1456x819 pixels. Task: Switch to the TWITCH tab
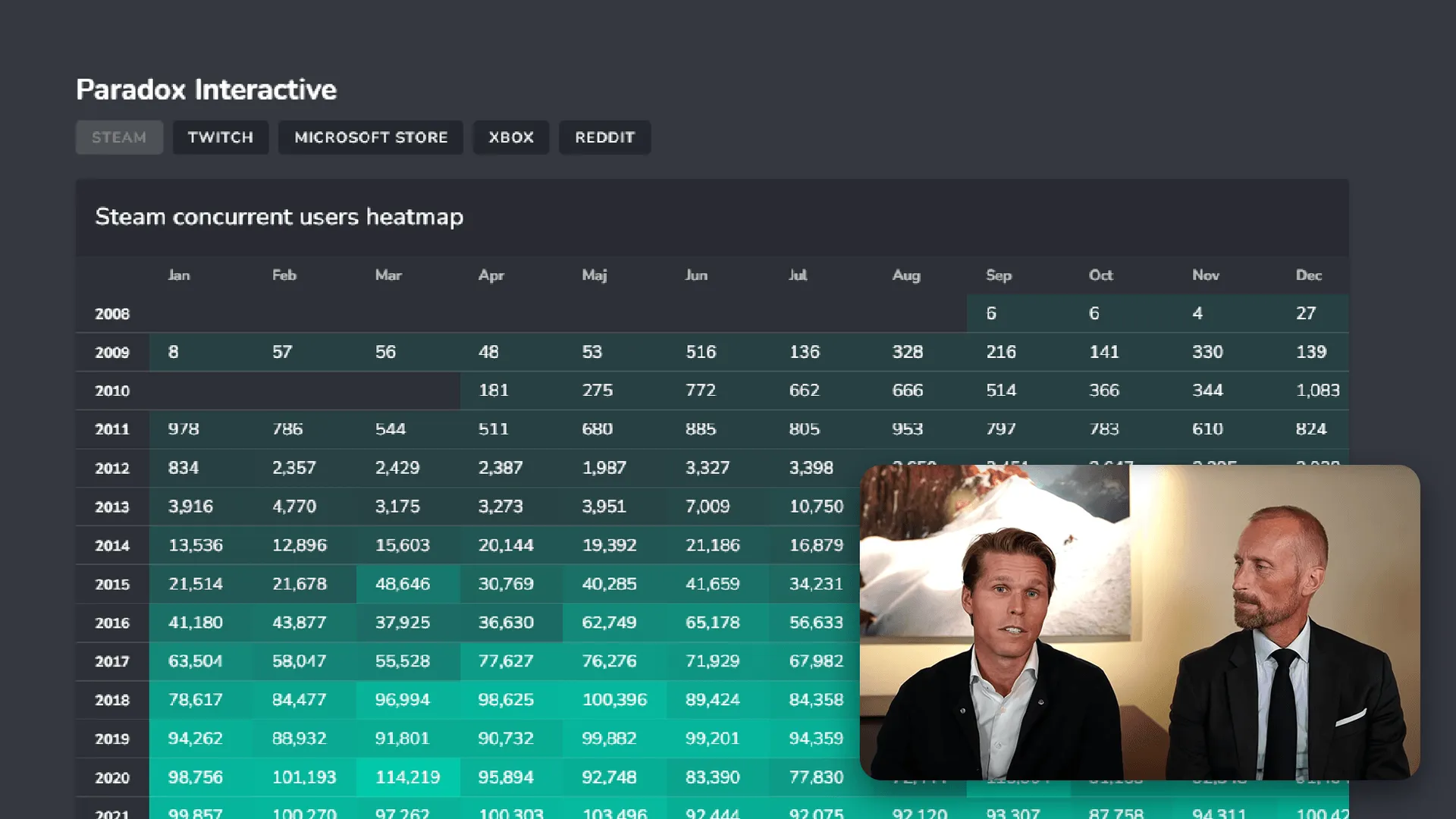click(x=221, y=137)
